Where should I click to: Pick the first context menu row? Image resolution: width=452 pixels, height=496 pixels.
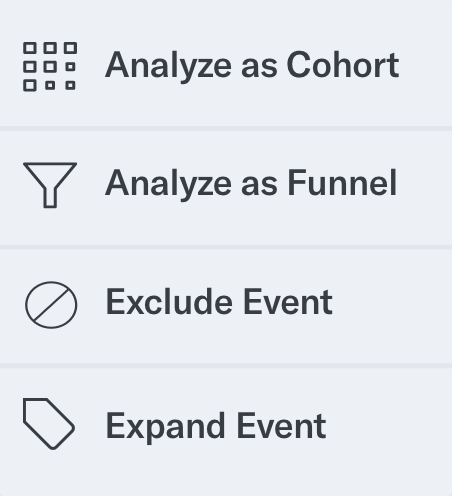click(x=226, y=67)
